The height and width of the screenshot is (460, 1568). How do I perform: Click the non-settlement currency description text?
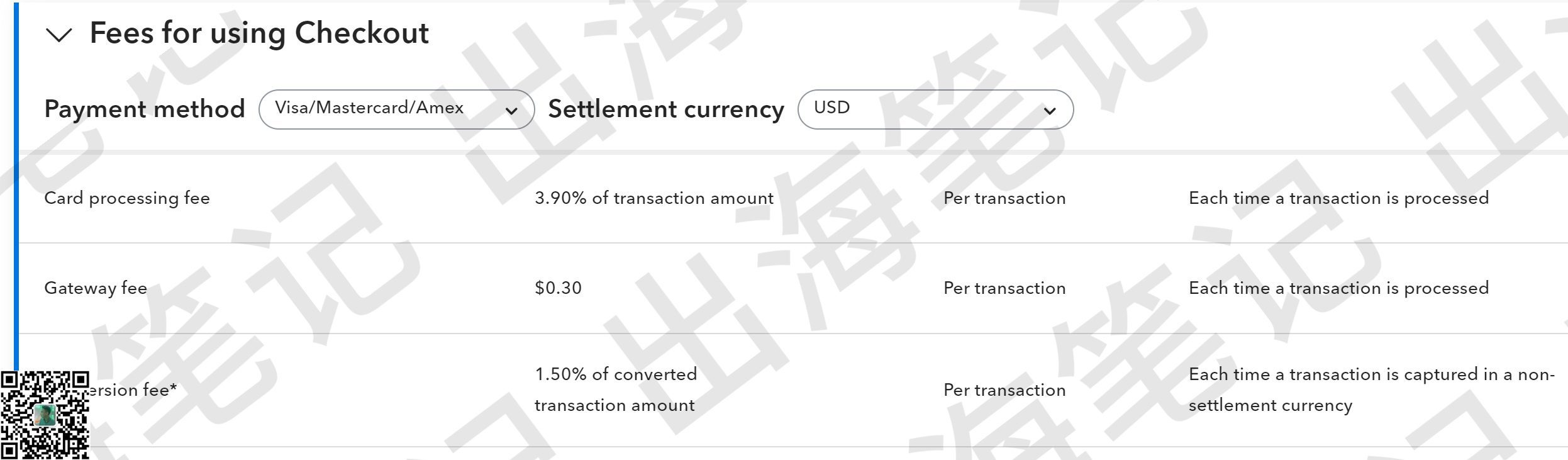pos(1371,390)
